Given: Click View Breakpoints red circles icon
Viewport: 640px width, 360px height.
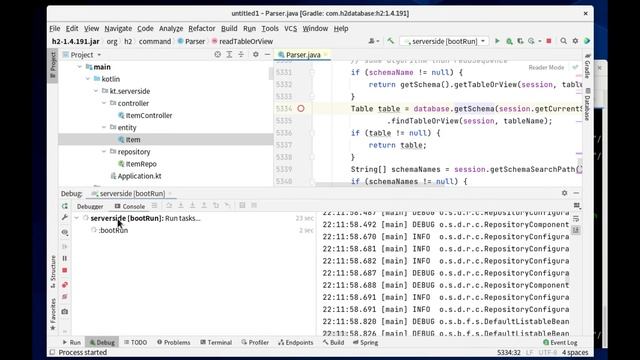Looking at the screenshot, I should 64,284.
